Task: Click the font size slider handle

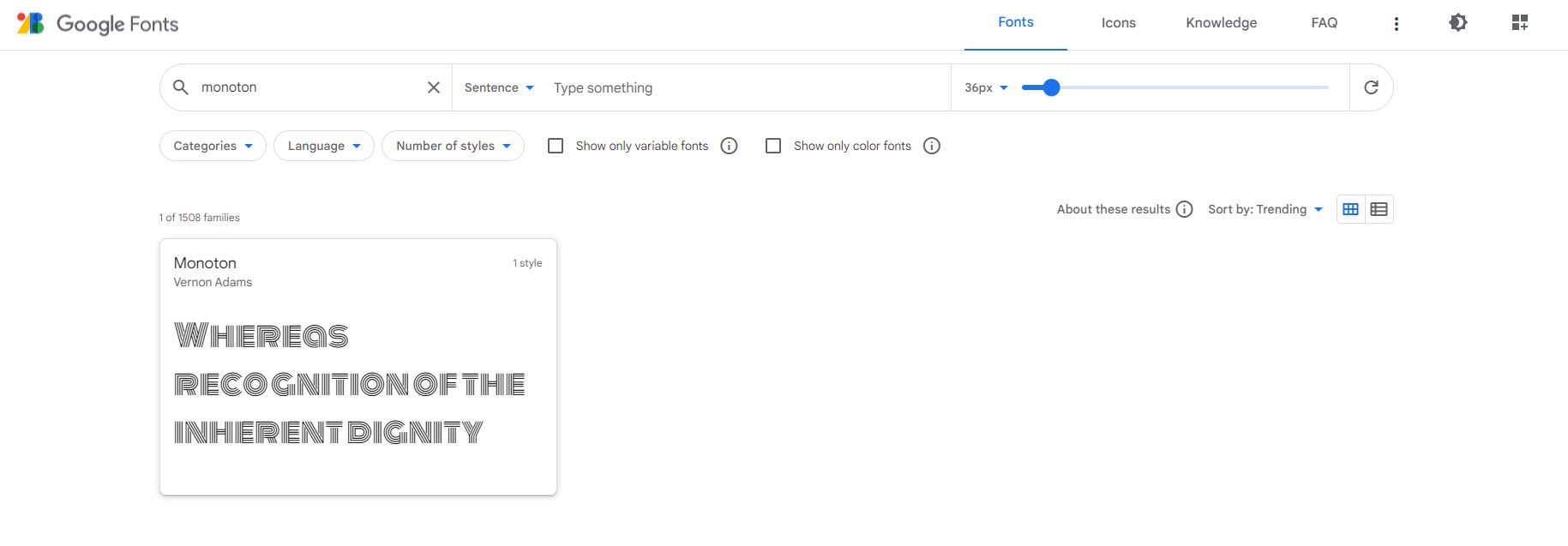Action: click(1051, 87)
